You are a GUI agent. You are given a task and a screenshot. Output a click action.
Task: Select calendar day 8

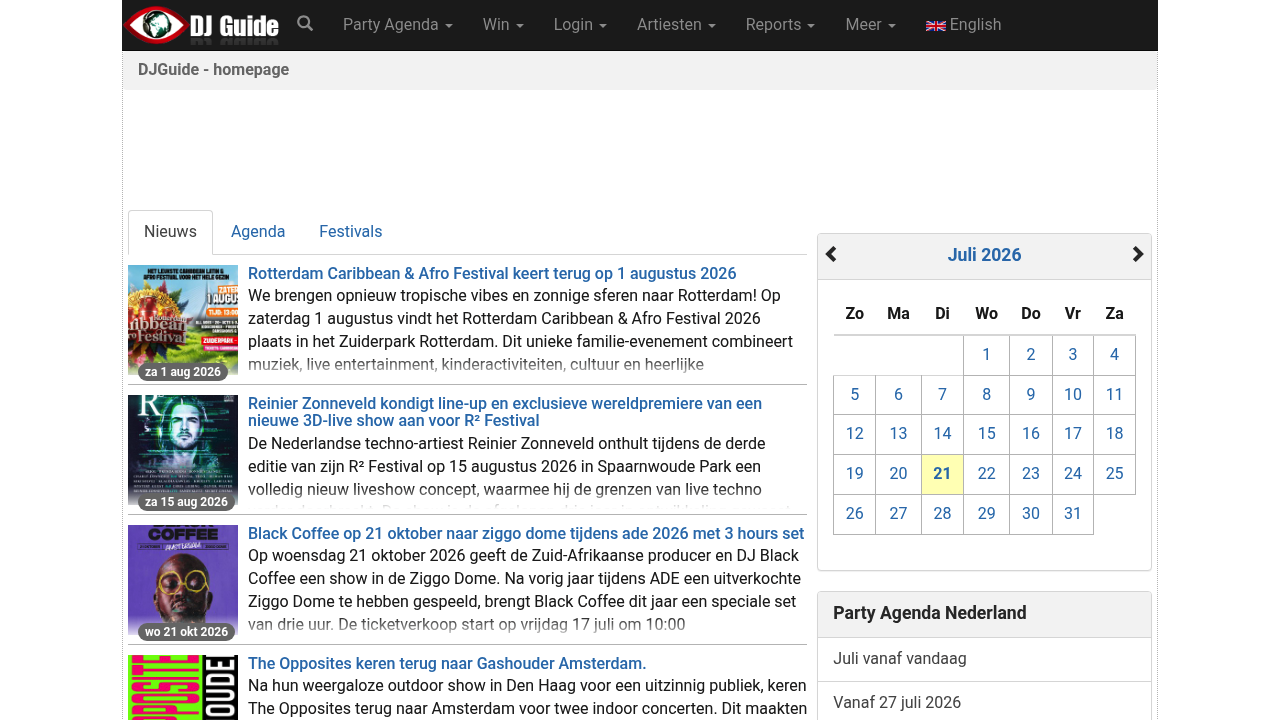coord(986,395)
